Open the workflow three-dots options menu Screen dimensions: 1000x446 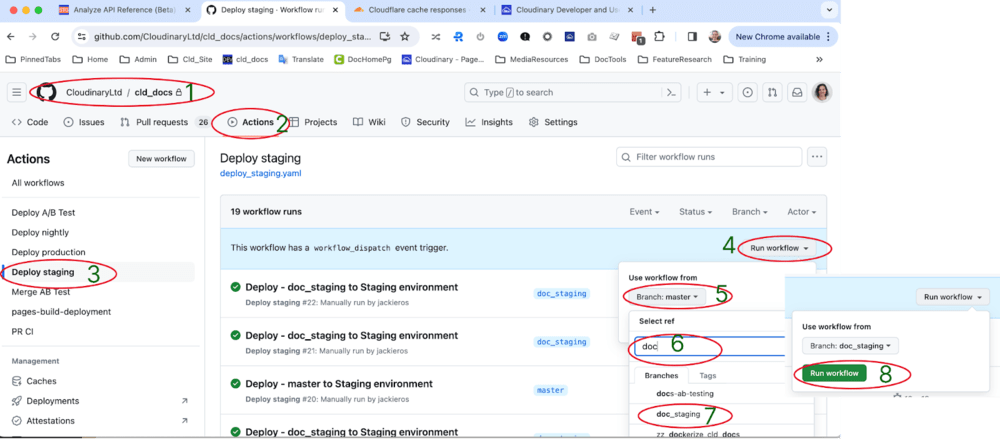click(817, 157)
